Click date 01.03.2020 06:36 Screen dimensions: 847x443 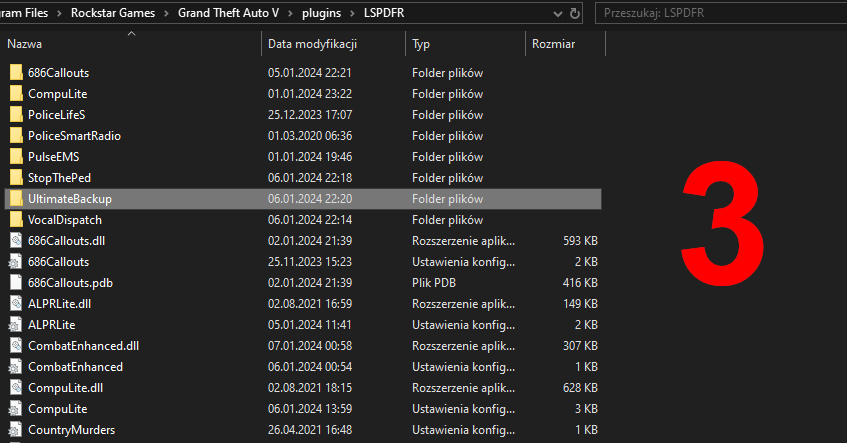coord(310,136)
